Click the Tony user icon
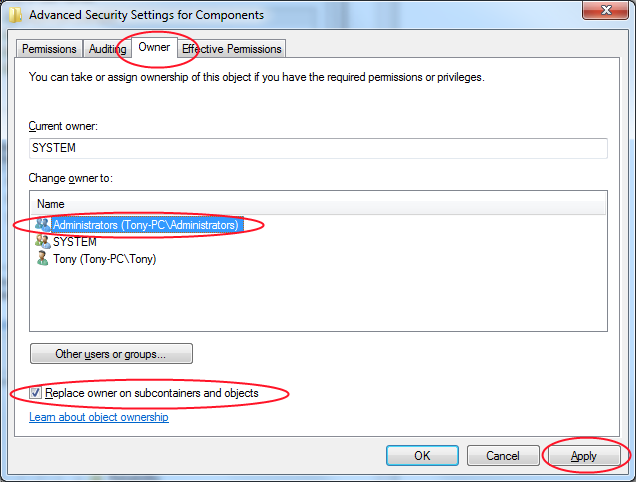This screenshot has height=482, width=636. (43, 259)
